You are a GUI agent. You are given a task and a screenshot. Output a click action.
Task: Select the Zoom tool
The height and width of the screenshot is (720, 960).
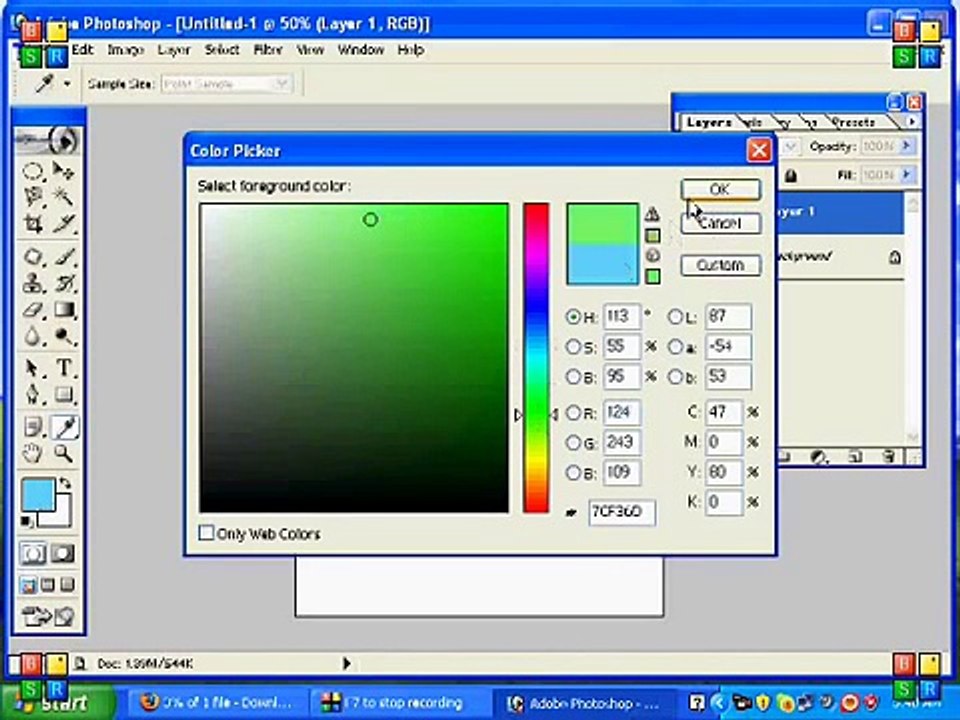[64, 453]
